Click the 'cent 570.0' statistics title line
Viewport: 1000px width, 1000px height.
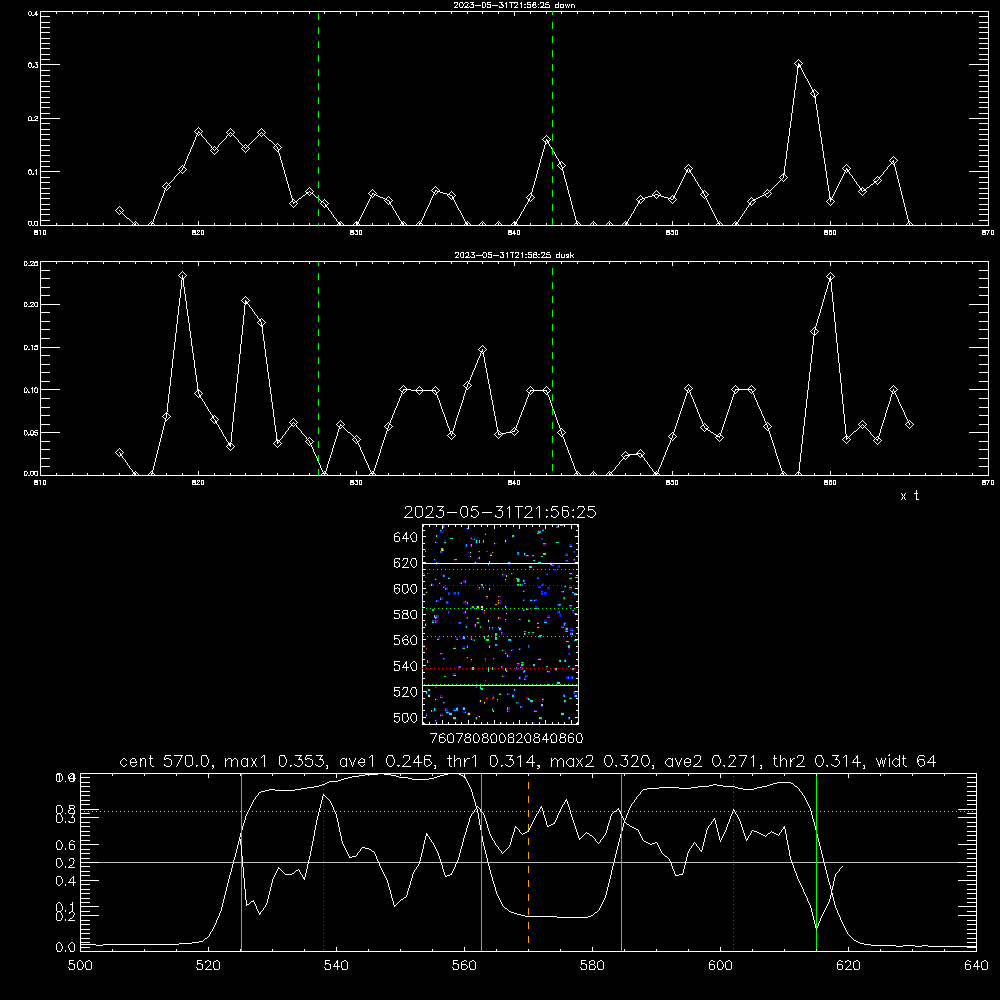(x=527, y=761)
